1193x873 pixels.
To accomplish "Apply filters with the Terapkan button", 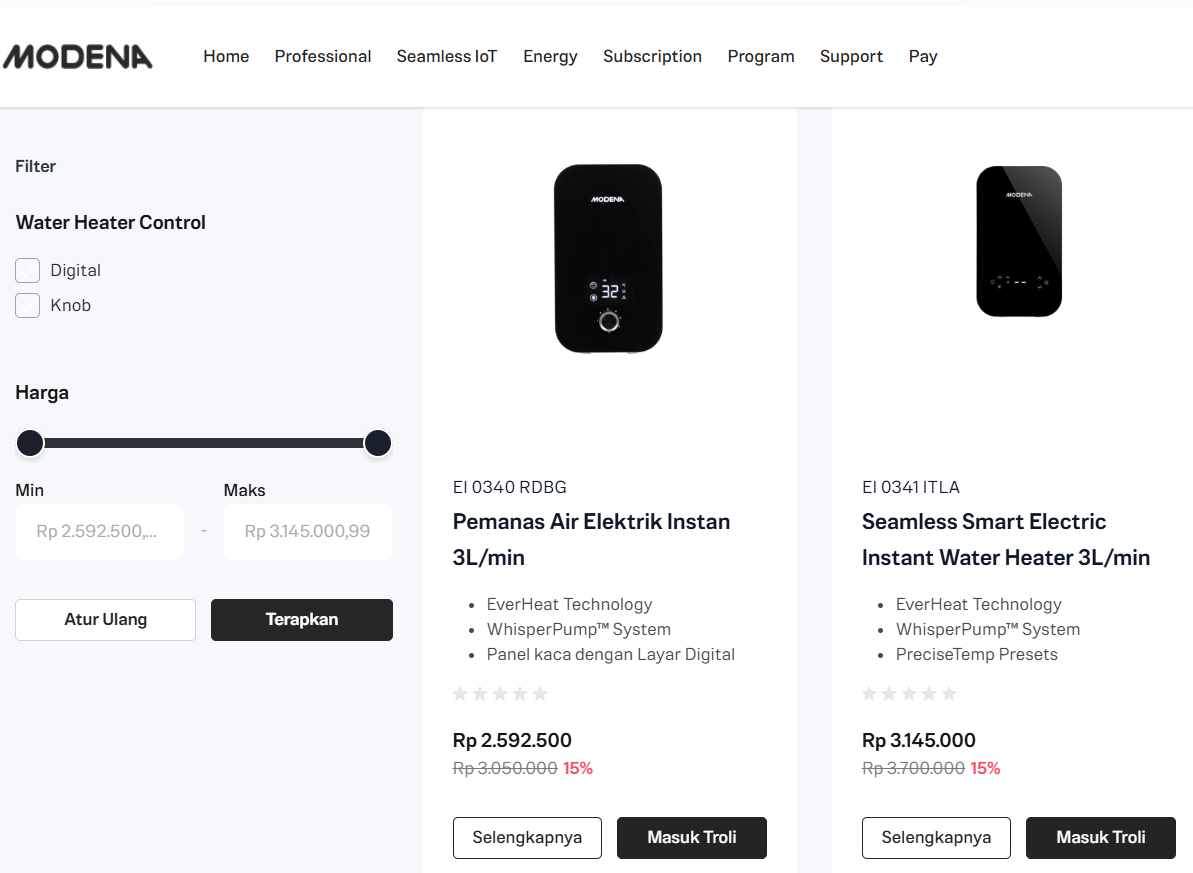I will tap(301, 619).
